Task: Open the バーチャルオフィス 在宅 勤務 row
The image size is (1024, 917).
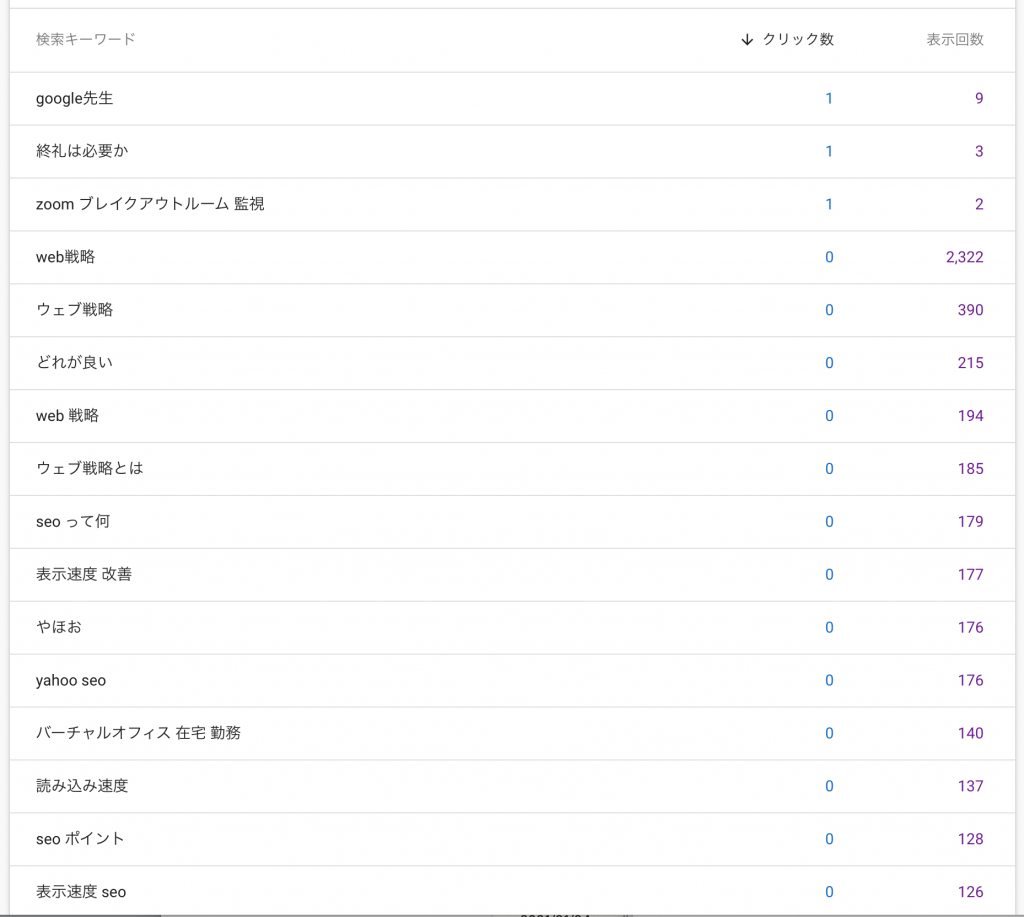Action: point(138,733)
